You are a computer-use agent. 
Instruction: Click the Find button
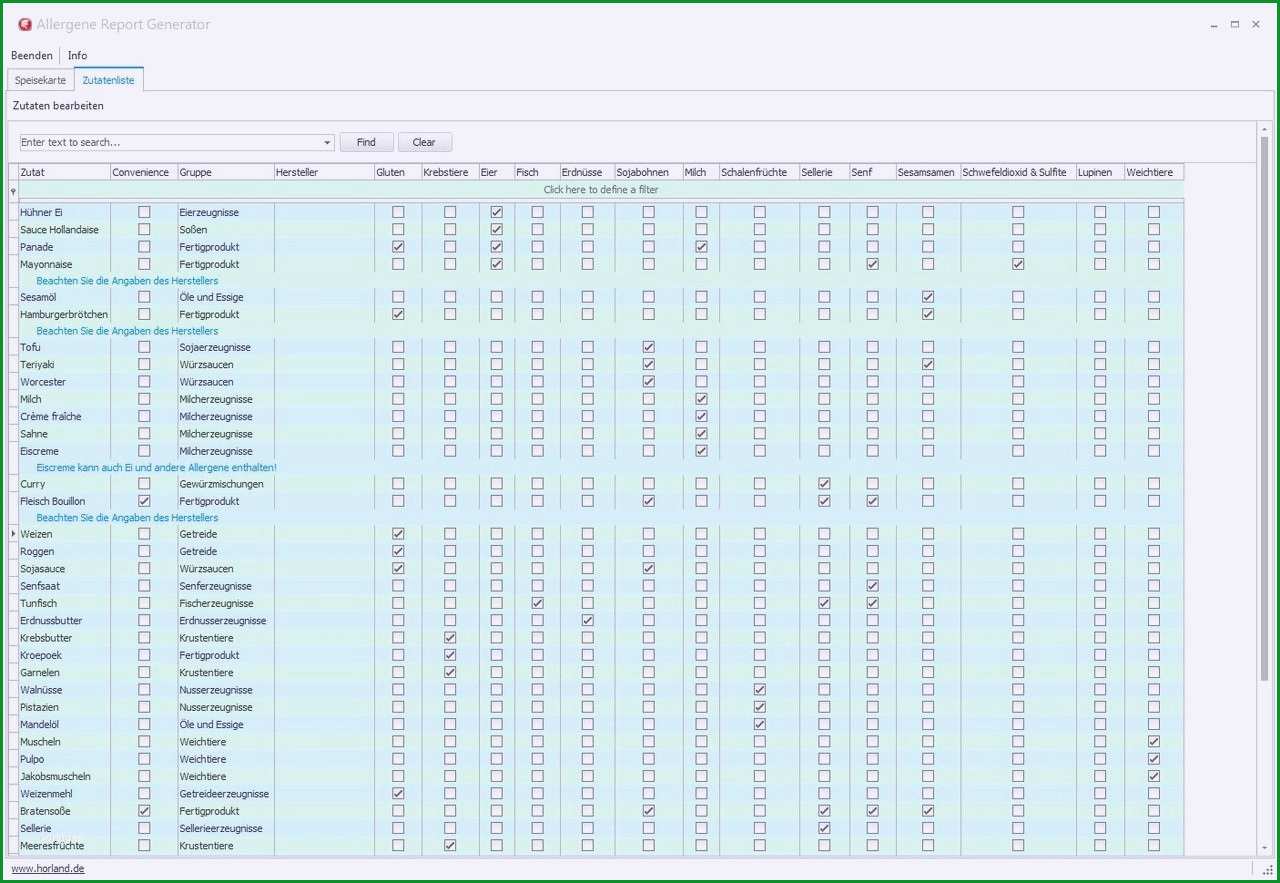367,143
